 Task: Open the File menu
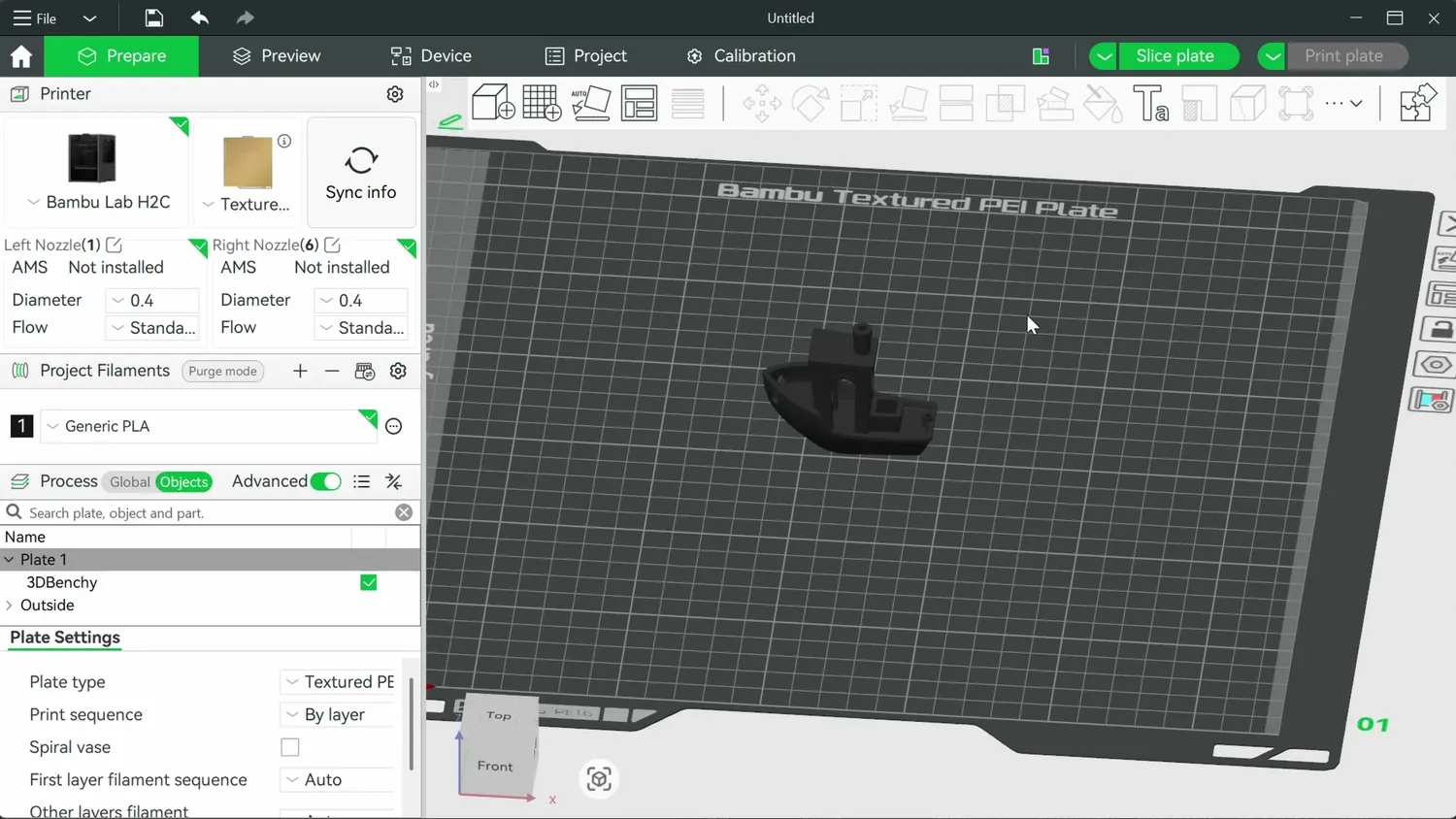[x=35, y=18]
